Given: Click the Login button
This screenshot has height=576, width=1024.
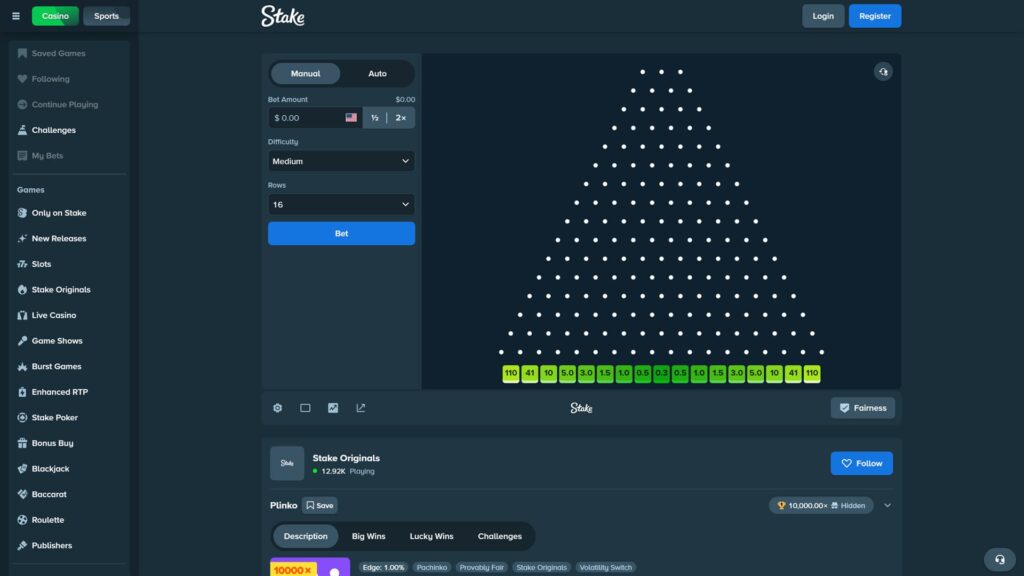Looking at the screenshot, I should click(x=823, y=16).
